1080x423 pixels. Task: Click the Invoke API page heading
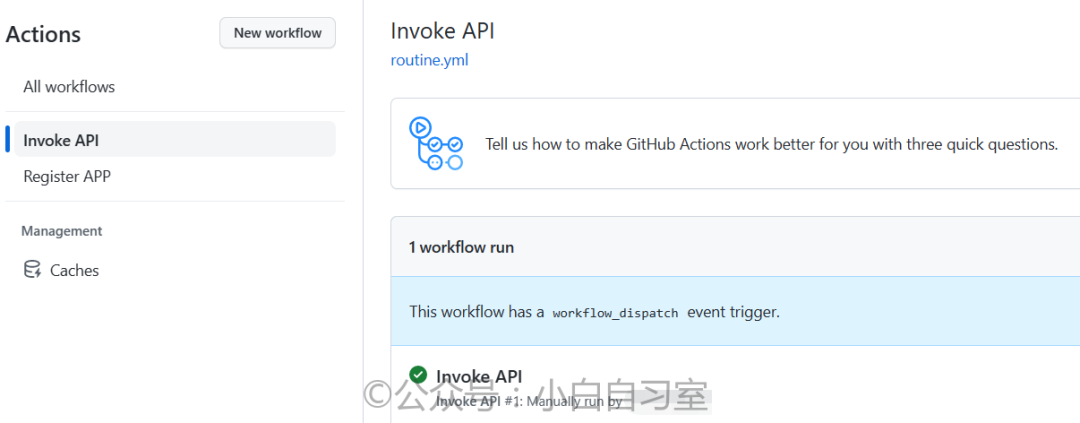coord(442,31)
